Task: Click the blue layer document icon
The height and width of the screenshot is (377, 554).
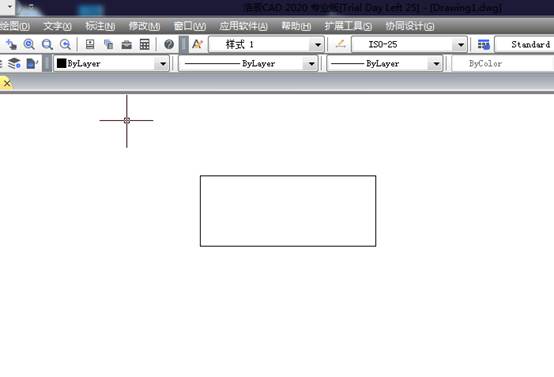Action: point(32,64)
